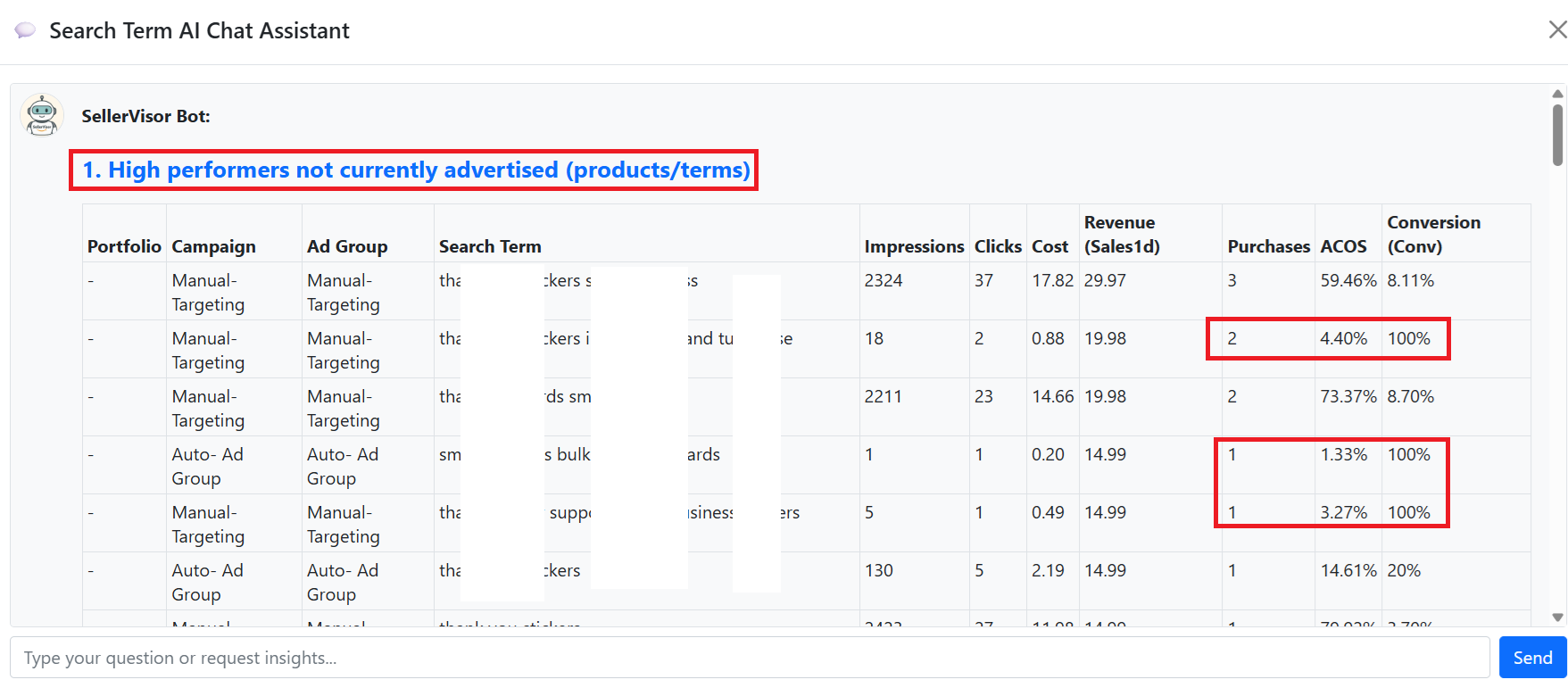Click the Campaign column header
Image resolution: width=1568 pixels, height=688 pixels.
tap(213, 246)
